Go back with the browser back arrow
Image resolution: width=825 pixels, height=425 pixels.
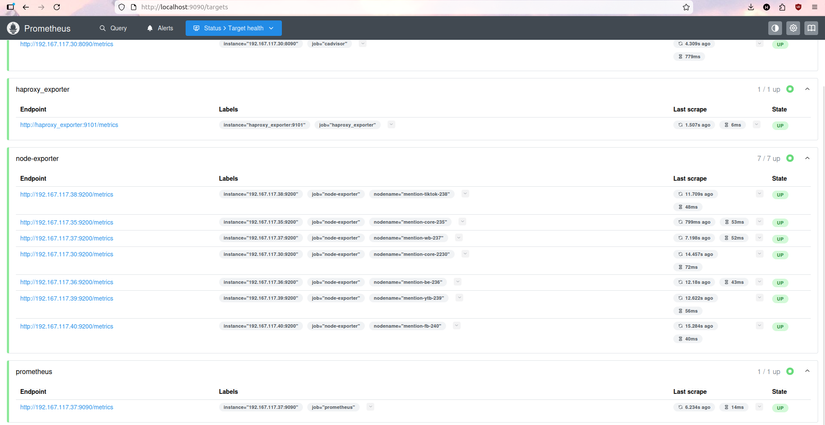26,7
